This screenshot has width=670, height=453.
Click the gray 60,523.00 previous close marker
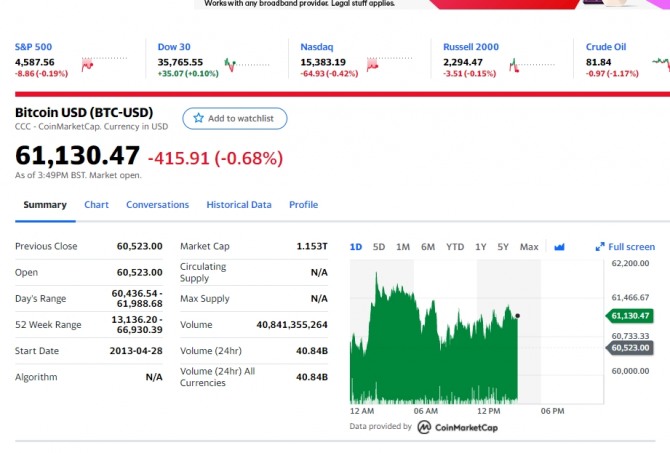630,348
